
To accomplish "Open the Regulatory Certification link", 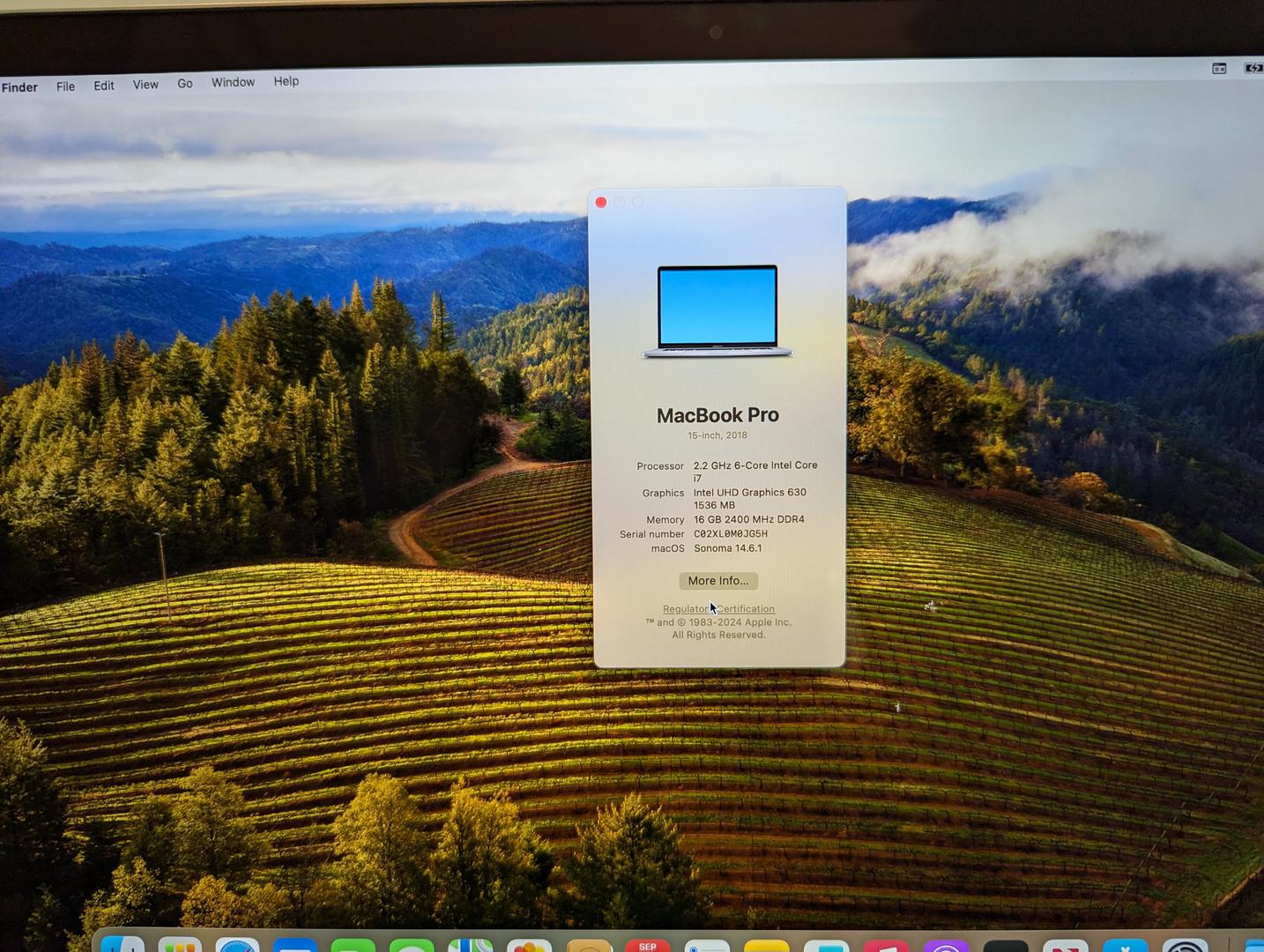I will (x=718, y=609).
